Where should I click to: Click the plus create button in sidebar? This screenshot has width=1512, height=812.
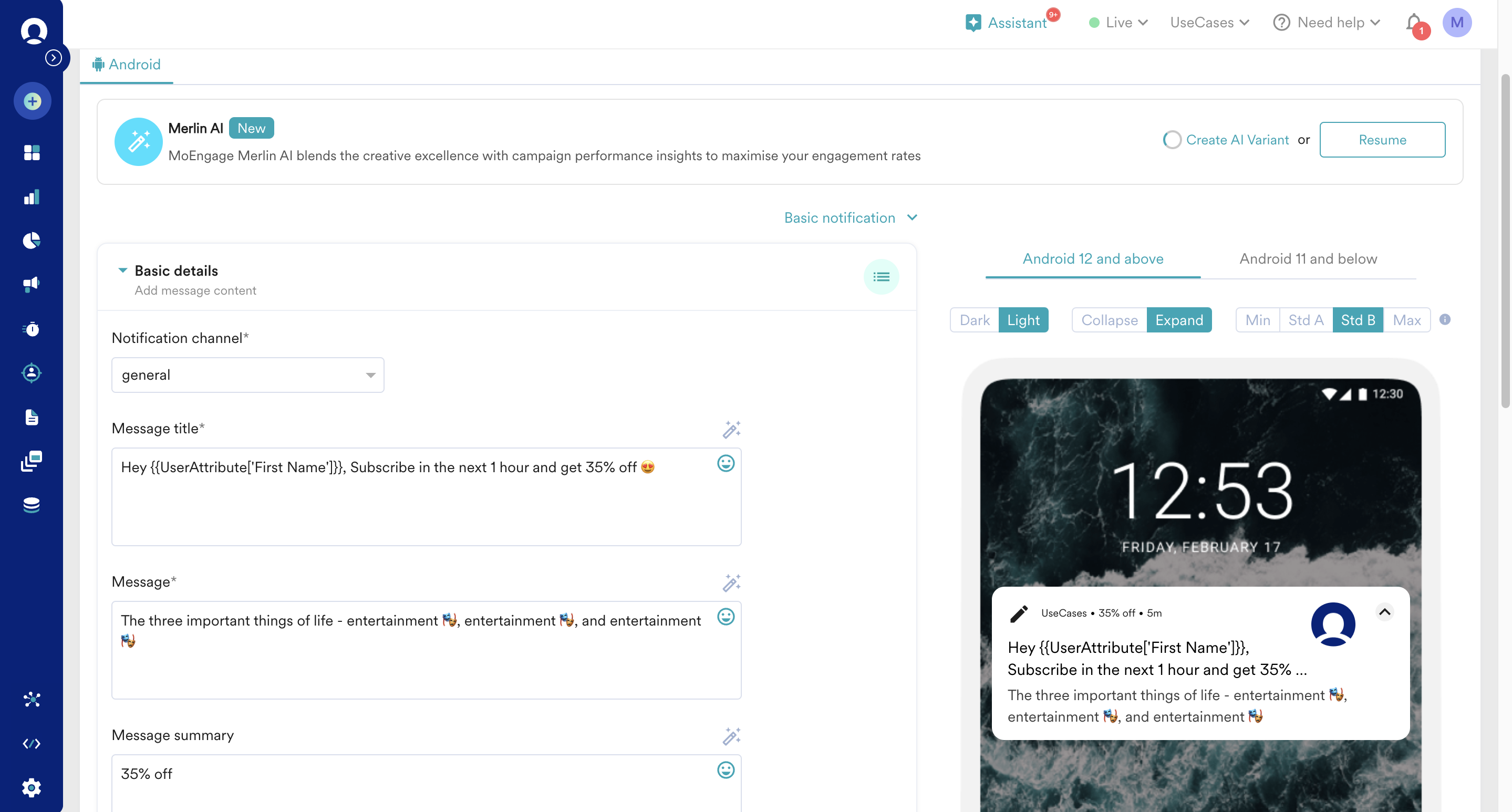tap(32, 101)
